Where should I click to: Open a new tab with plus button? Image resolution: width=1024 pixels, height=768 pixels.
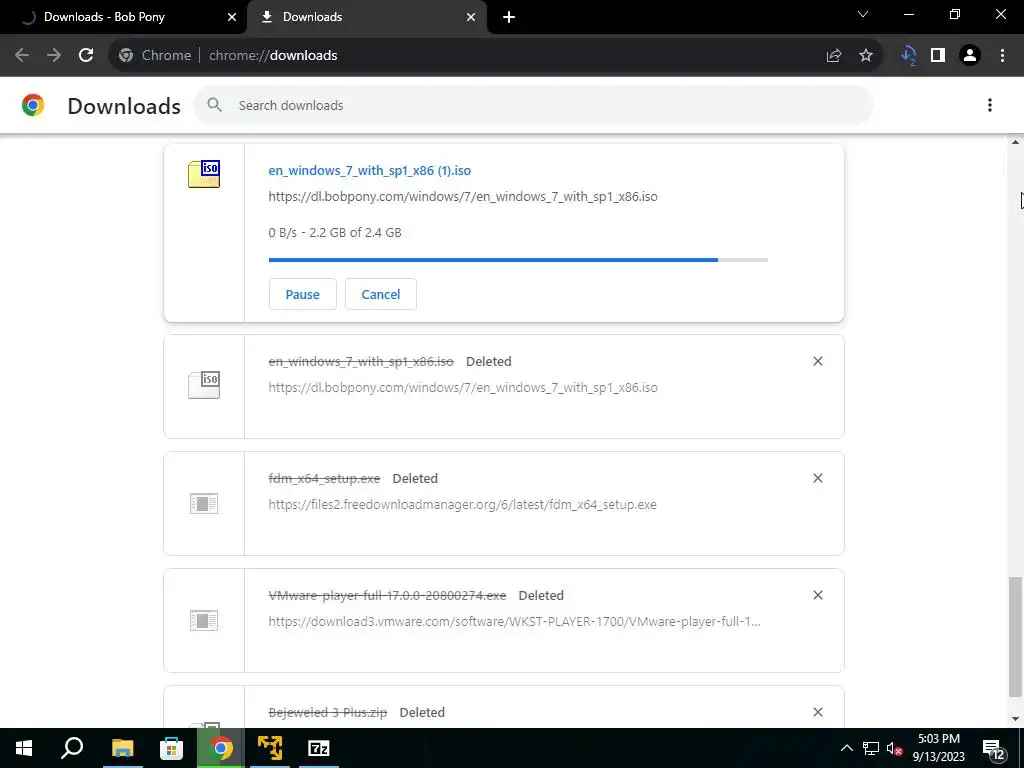click(x=509, y=17)
